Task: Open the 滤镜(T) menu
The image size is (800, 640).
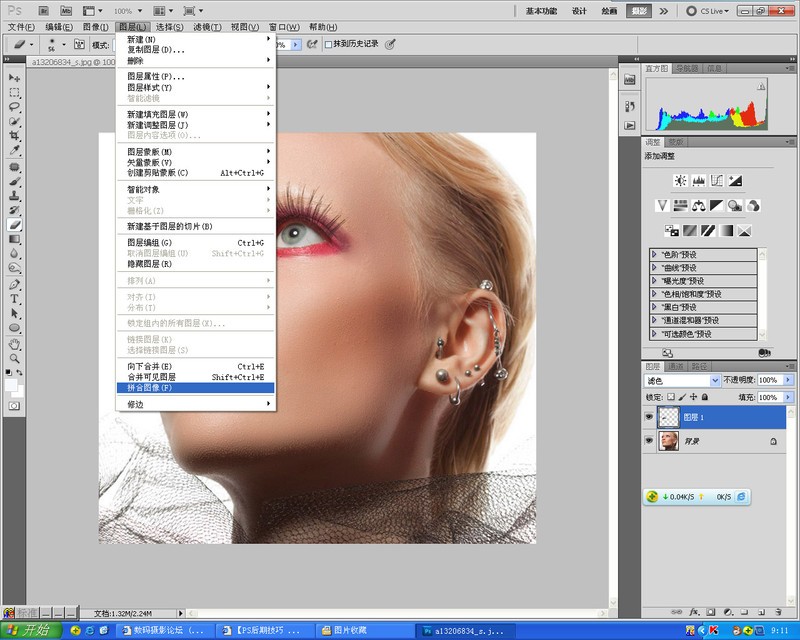Action: pyautogui.click(x=207, y=27)
